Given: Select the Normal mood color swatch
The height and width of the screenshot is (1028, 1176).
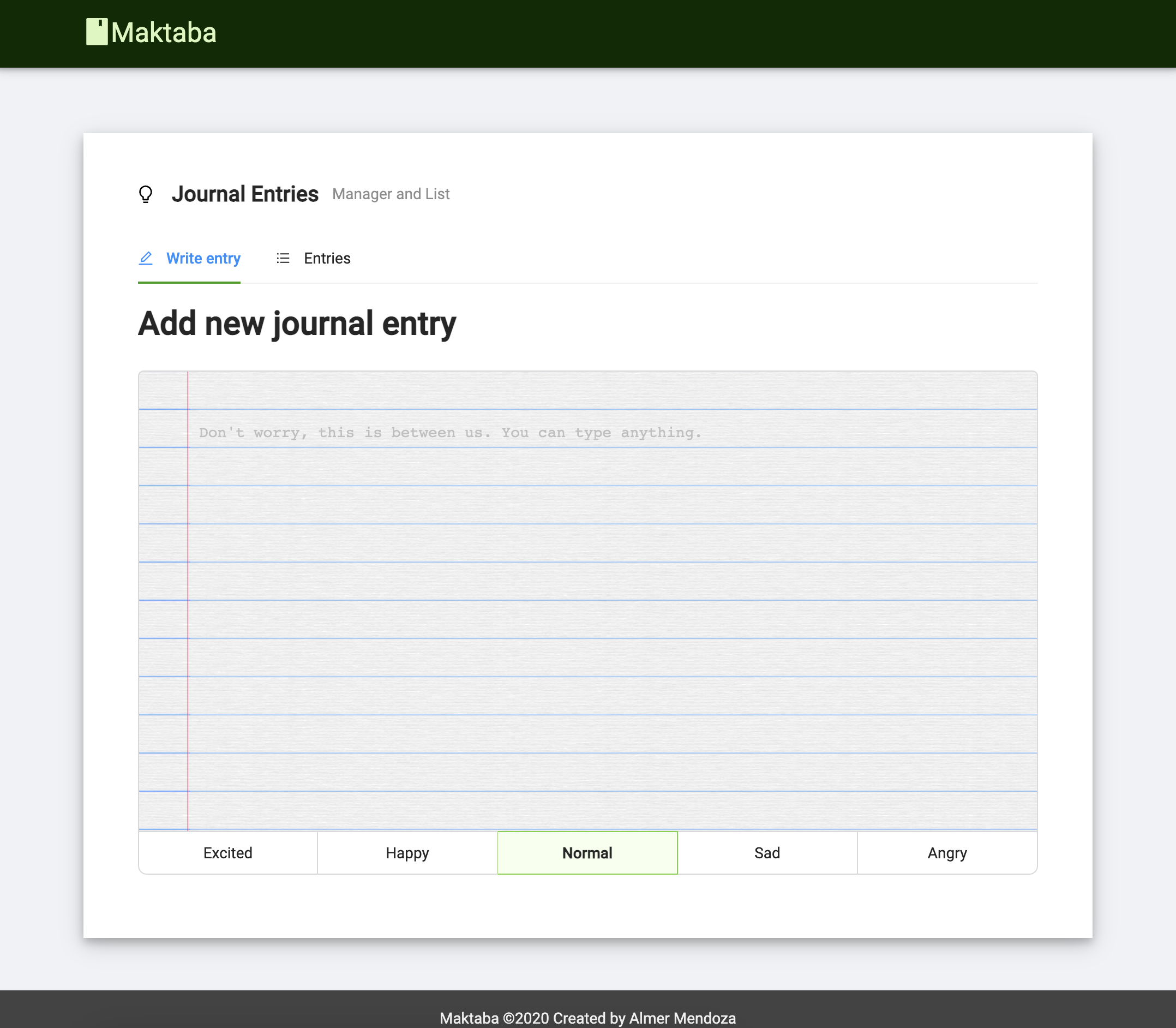Looking at the screenshot, I should pyautogui.click(x=587, y=853).
